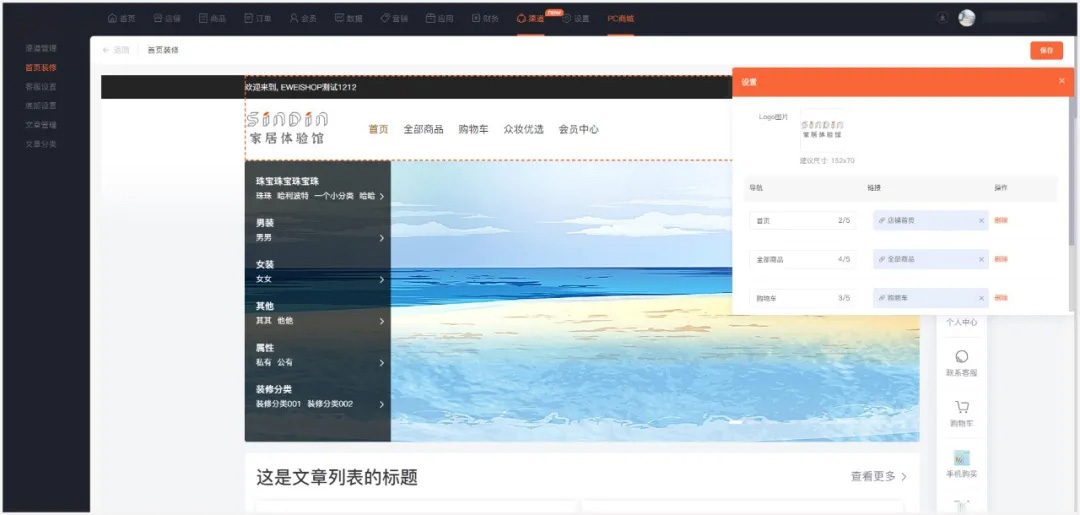Switch to the PC商城 tab
Image resolution: width=1080 pixels, height=515 pixels.
tap(620, 18)
